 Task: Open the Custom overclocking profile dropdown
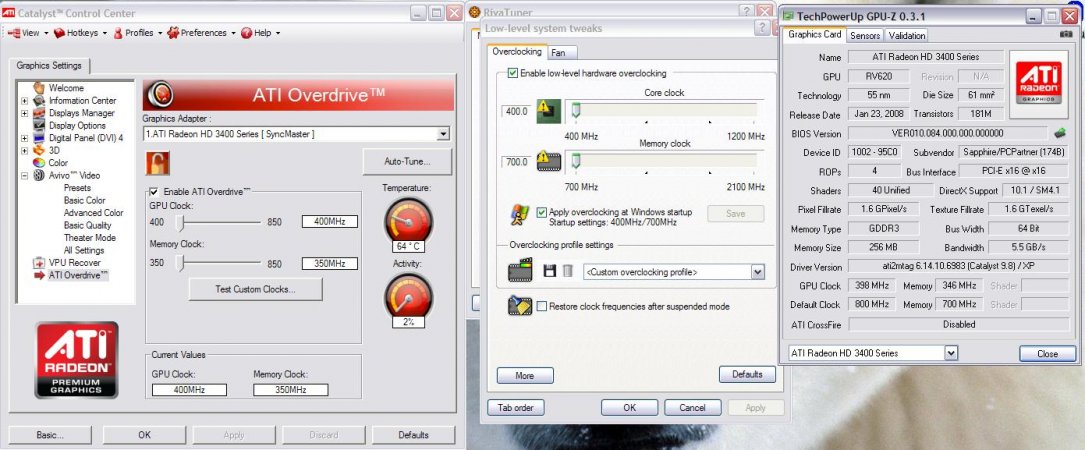[x=758, y=272]
